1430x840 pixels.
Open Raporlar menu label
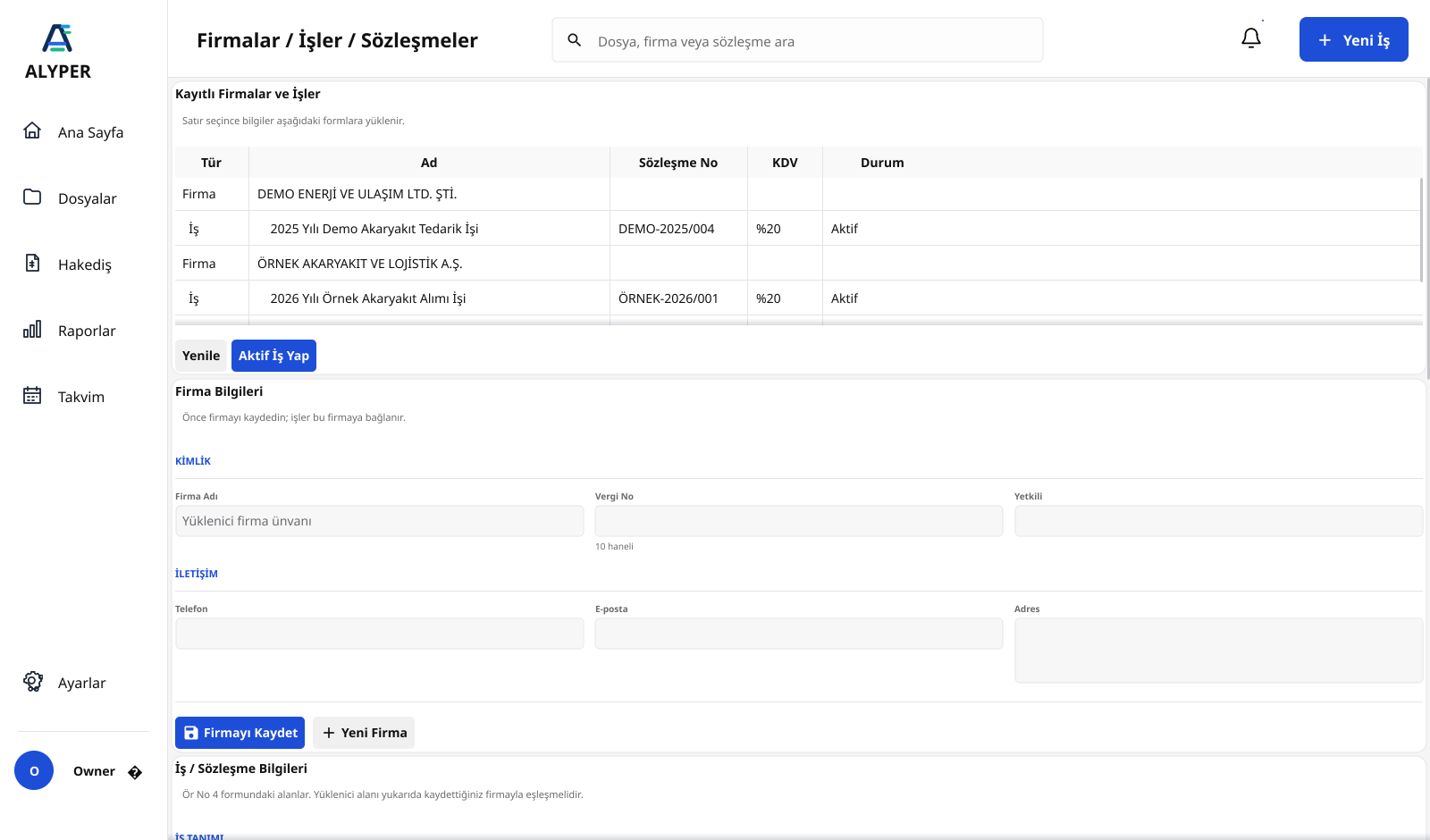[x=87, y=331]
